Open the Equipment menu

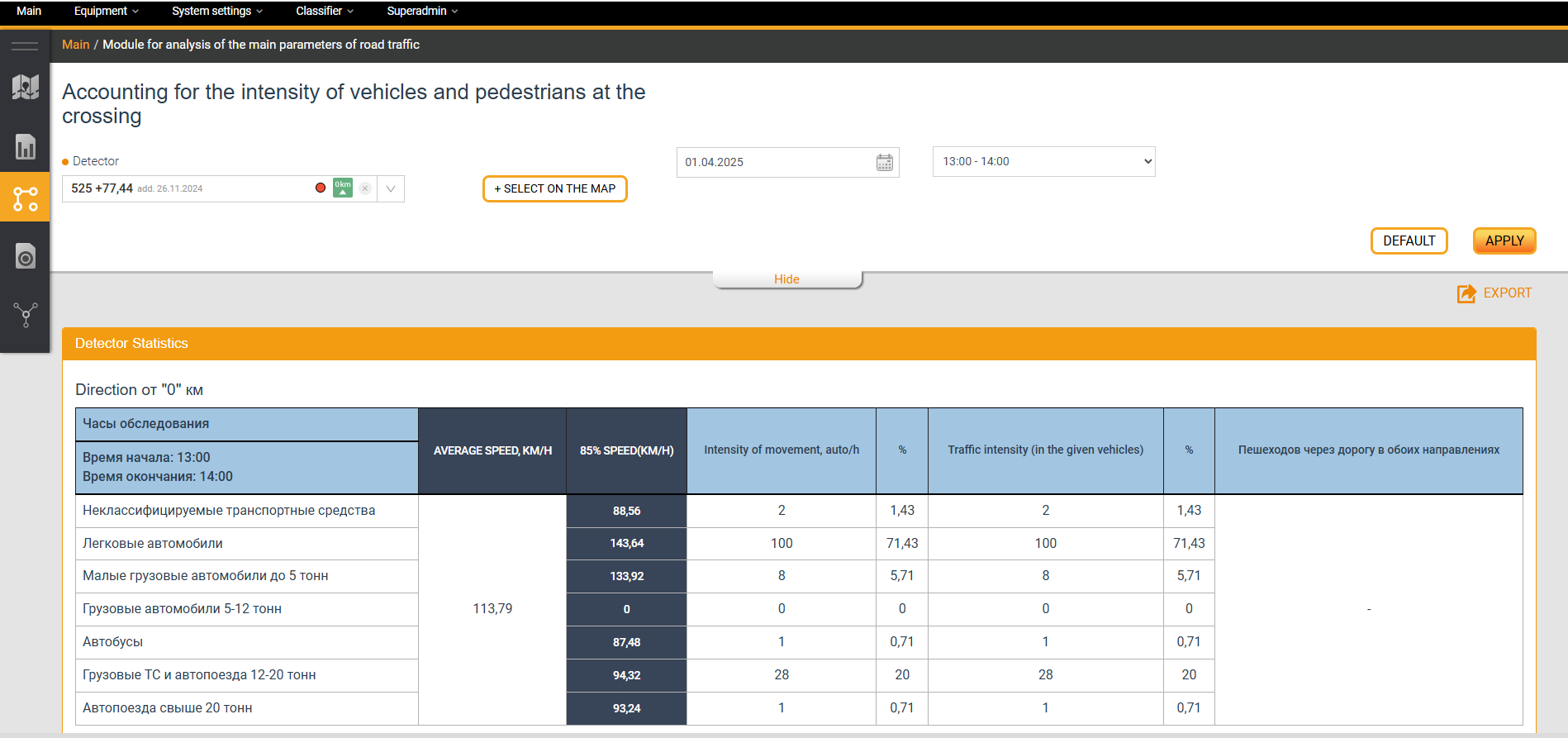click(x=107, y=11)
